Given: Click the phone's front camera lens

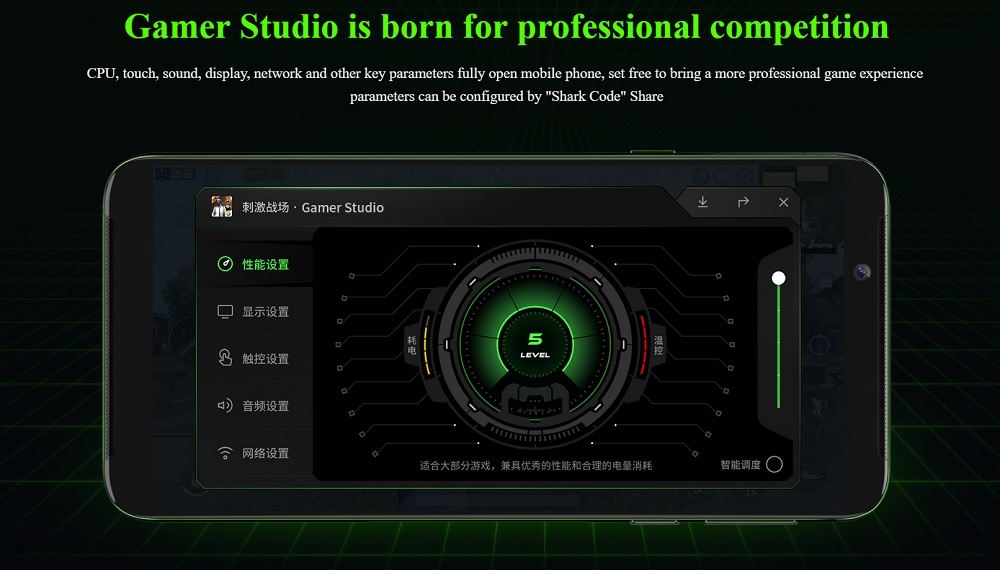Looking at the screenshot, I should coord(862,272).
